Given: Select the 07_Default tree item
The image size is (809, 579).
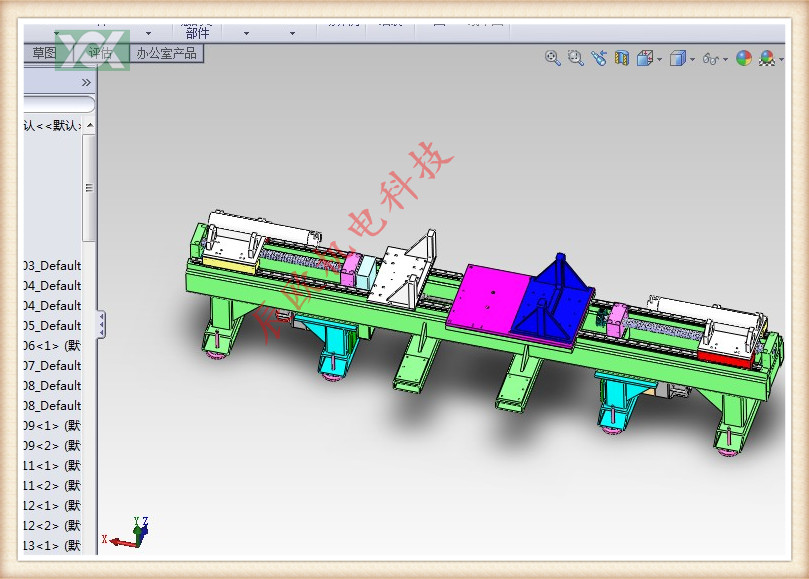Looking at the screenshot, I should [53, 366].
